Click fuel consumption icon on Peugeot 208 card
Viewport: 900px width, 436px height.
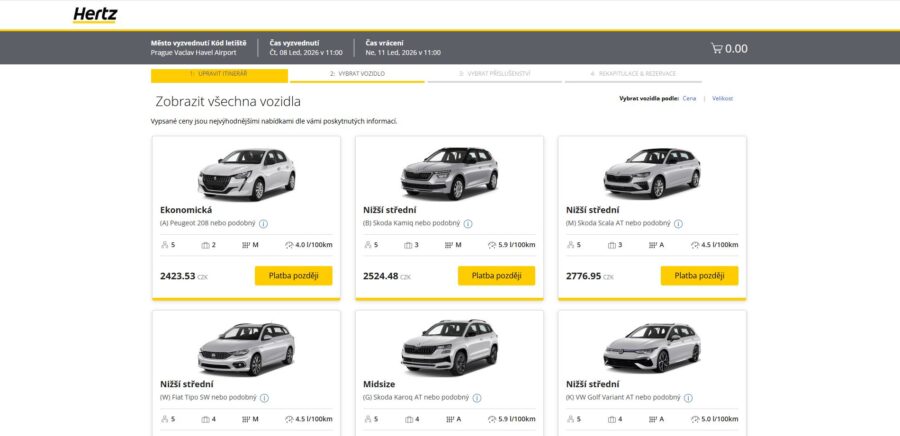pos(289,245)
